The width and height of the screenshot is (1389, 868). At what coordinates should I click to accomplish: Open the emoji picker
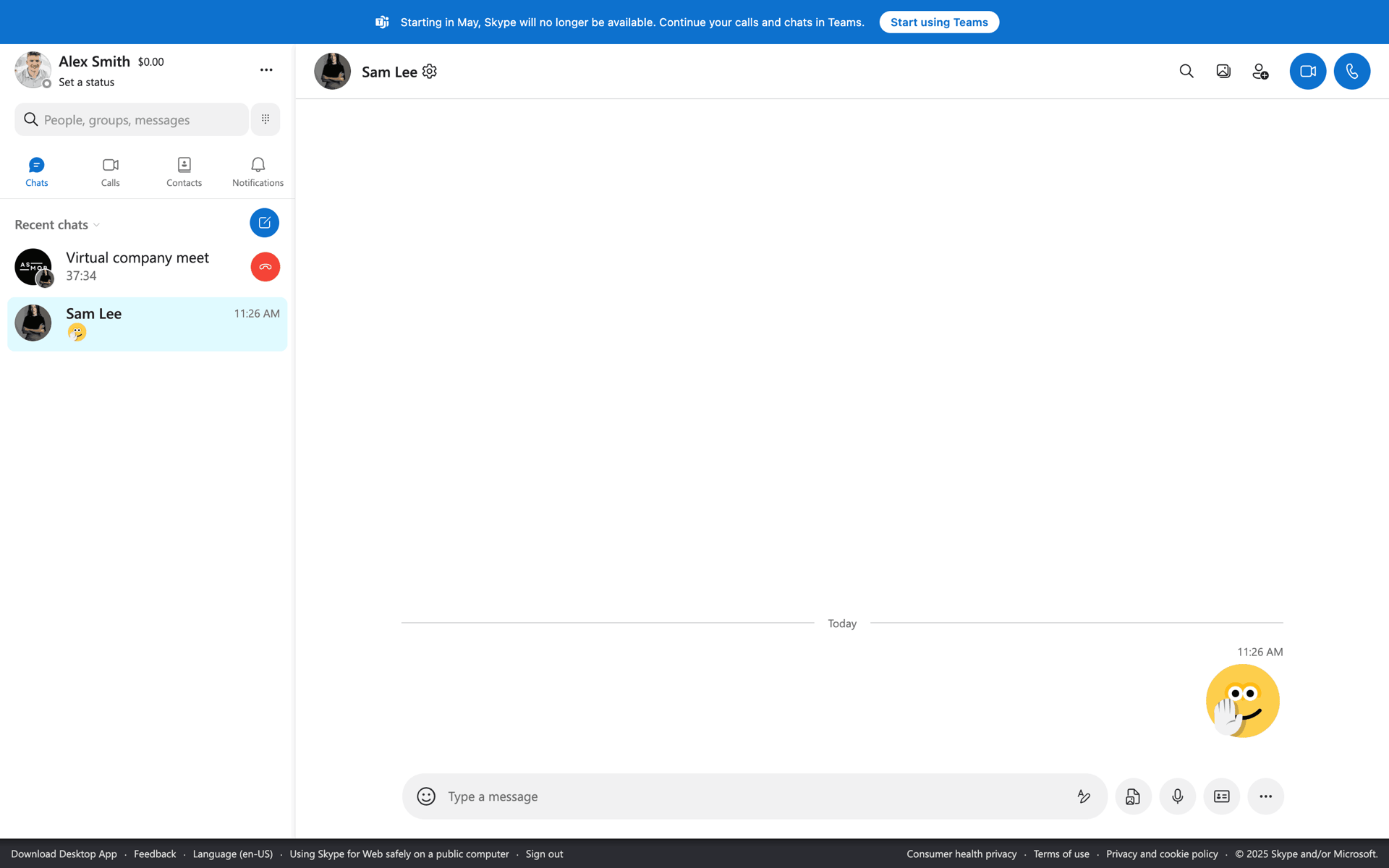pyautogui.click(x=426, y=796)
